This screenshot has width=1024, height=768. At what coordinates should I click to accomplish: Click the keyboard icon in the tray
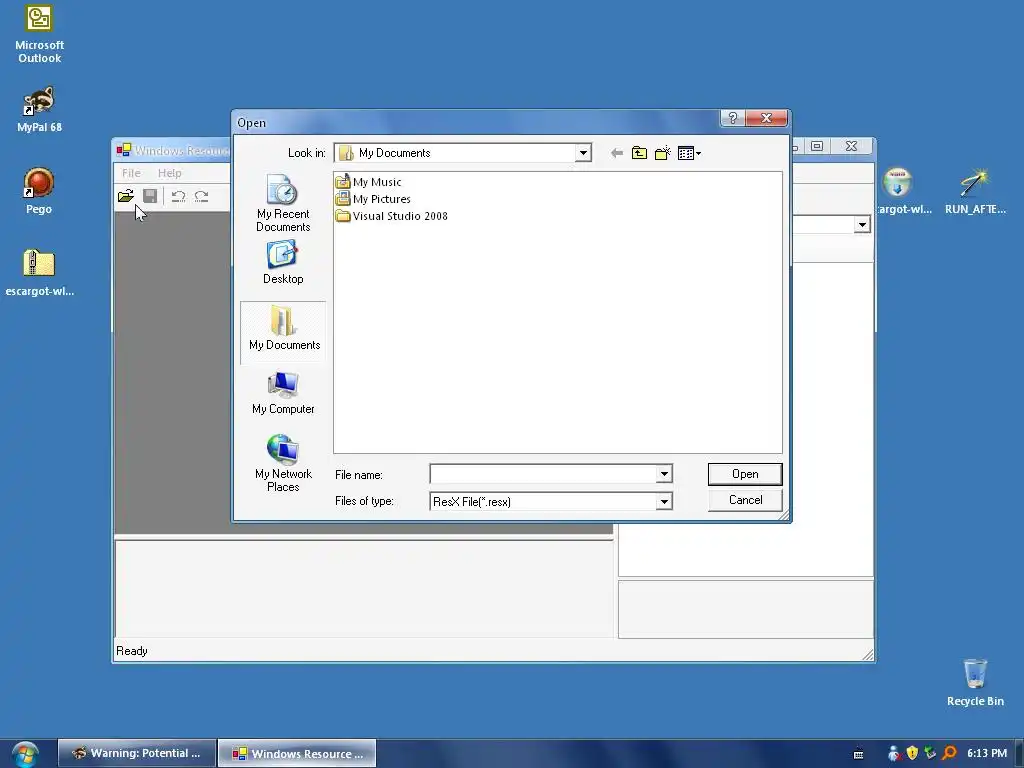(x=858, y=754)
